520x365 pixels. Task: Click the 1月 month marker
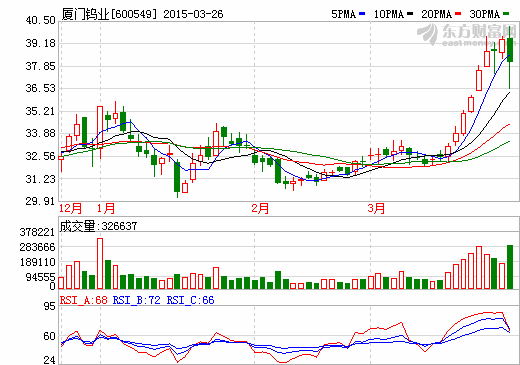(x=106, y=209)
